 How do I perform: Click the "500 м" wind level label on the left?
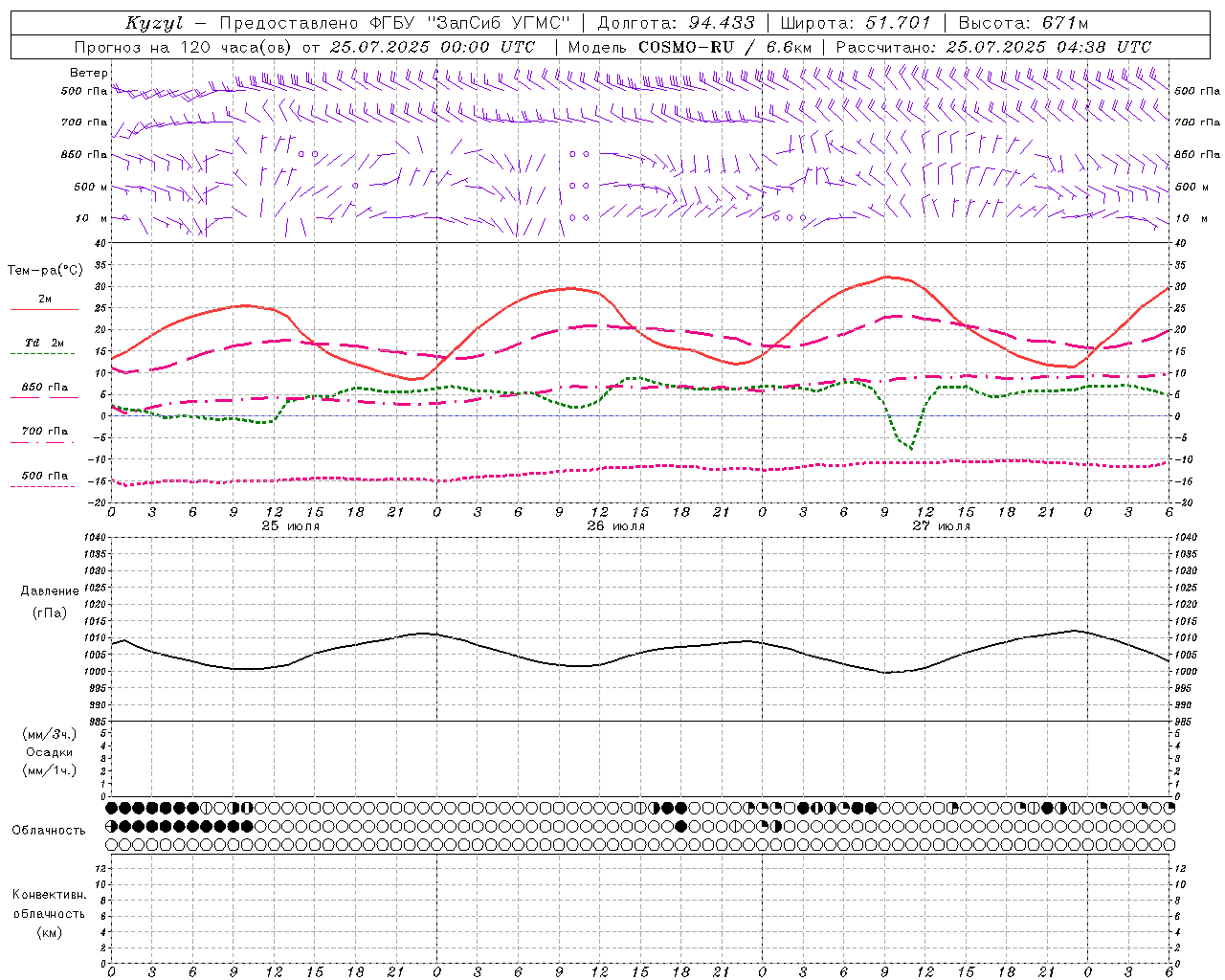tap(91, 187)
